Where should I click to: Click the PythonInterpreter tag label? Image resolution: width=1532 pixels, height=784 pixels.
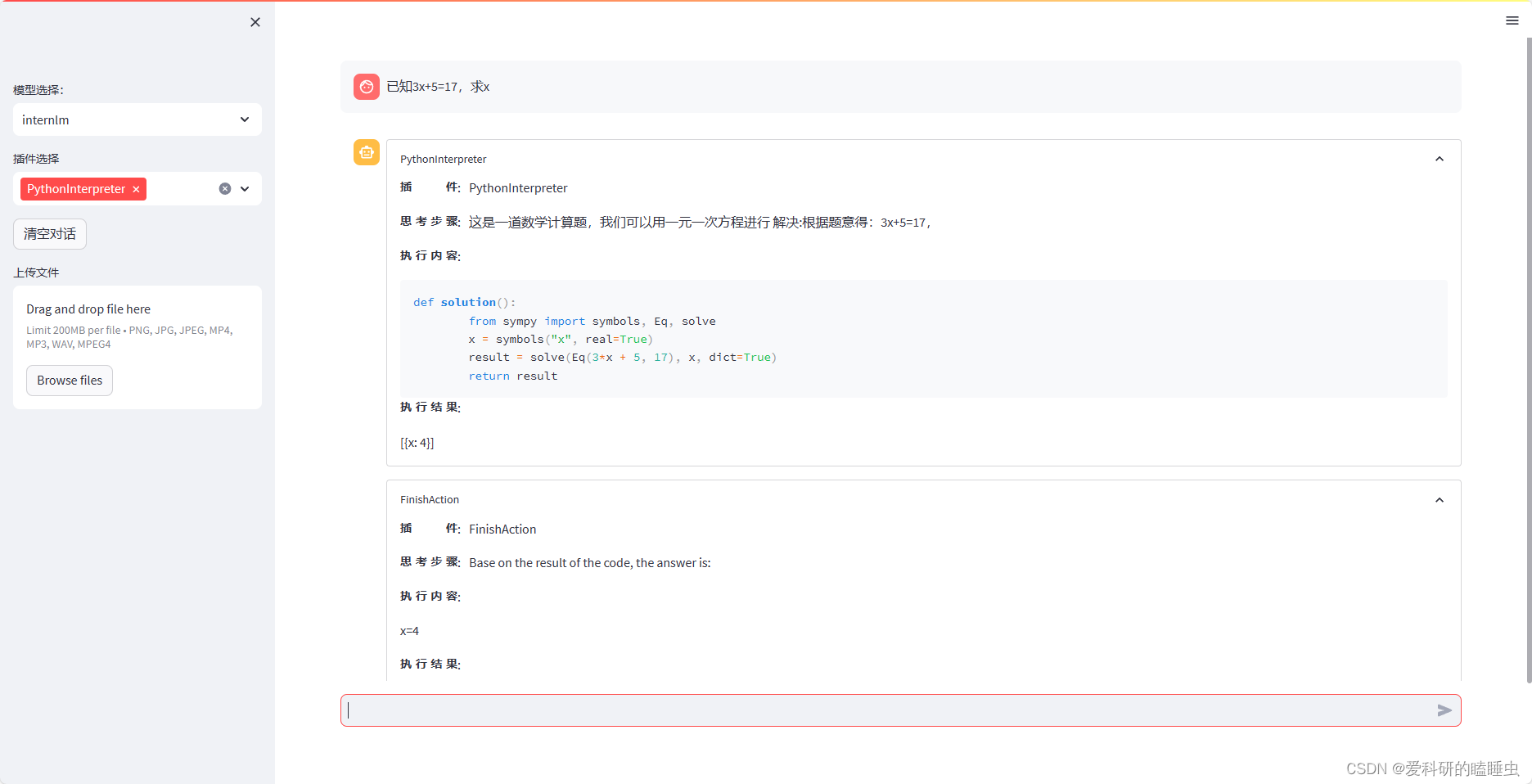pyautogui.click(x=76, y=189)
